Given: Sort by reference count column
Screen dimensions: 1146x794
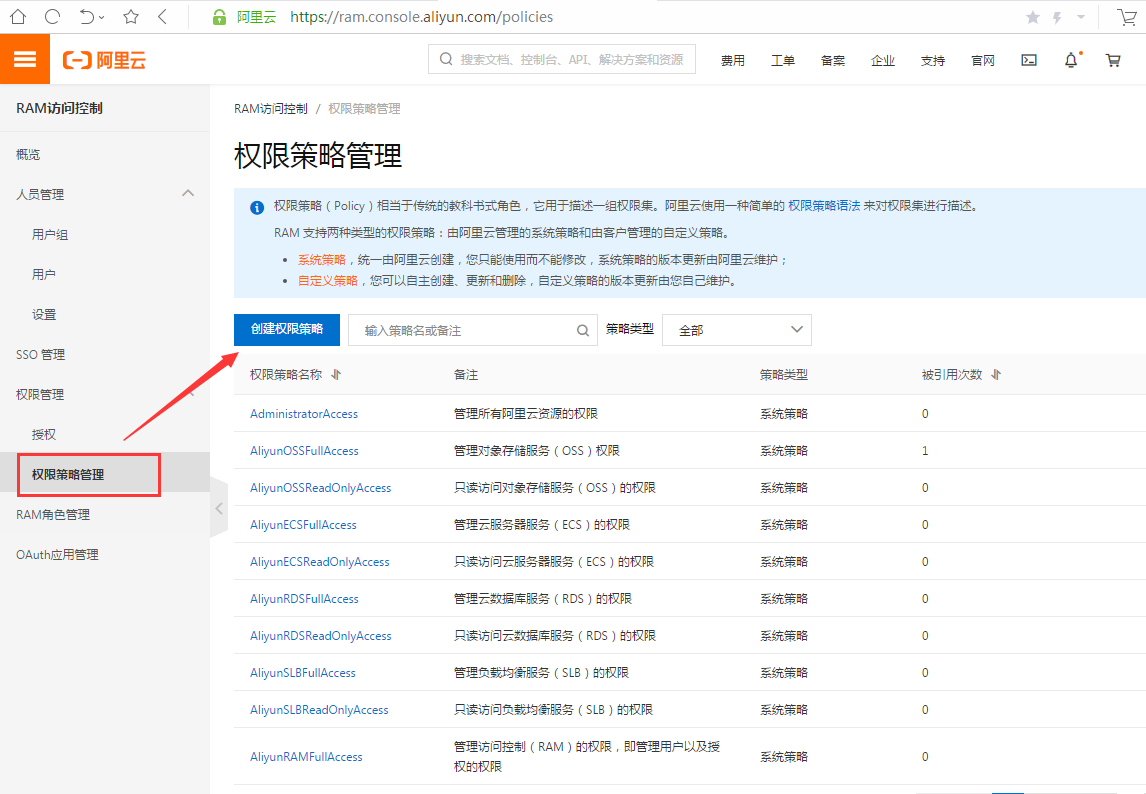Looking at the screenshot, I should (996, 374).
